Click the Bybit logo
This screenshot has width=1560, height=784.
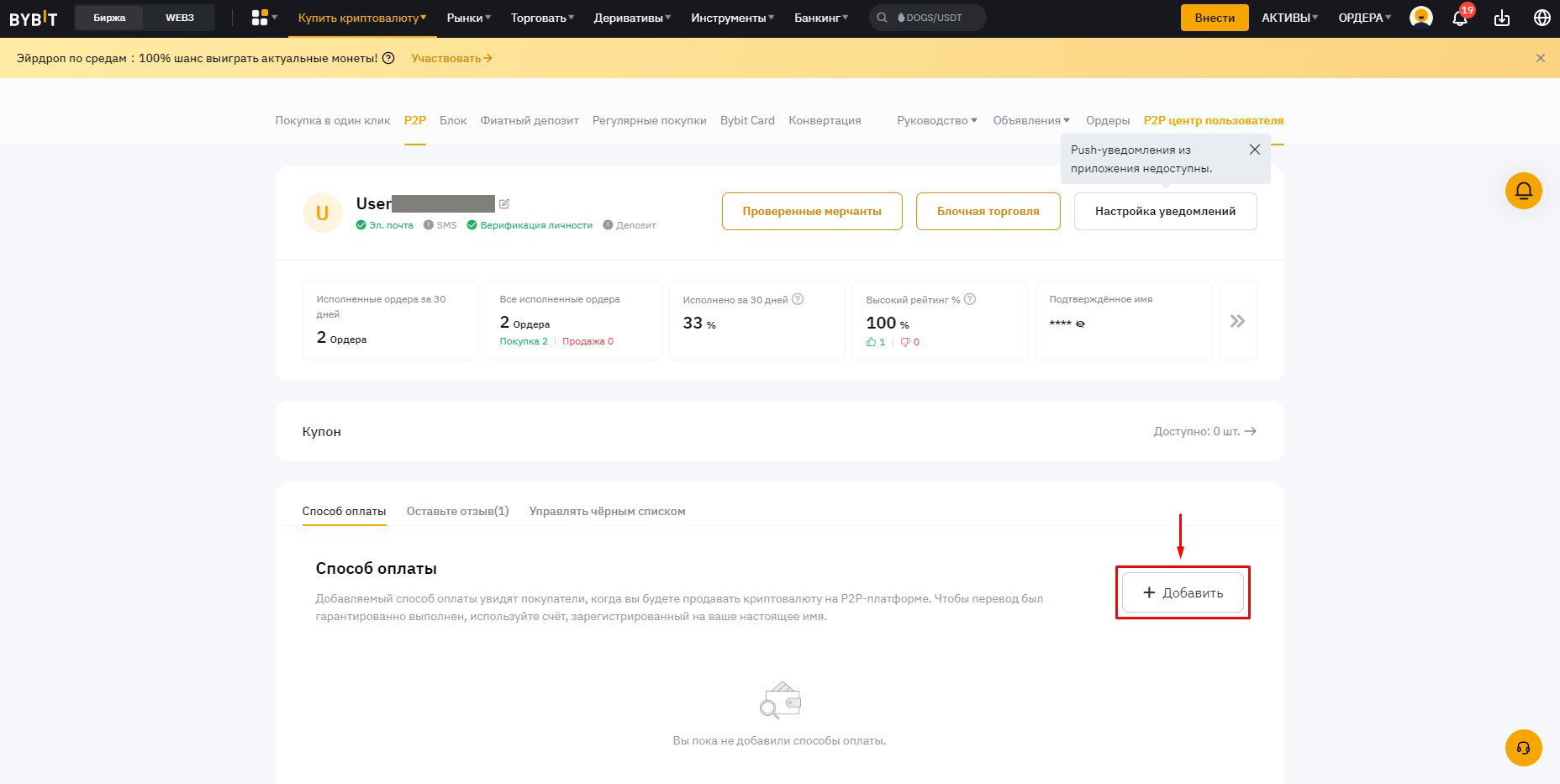click(x=34, y=18)
